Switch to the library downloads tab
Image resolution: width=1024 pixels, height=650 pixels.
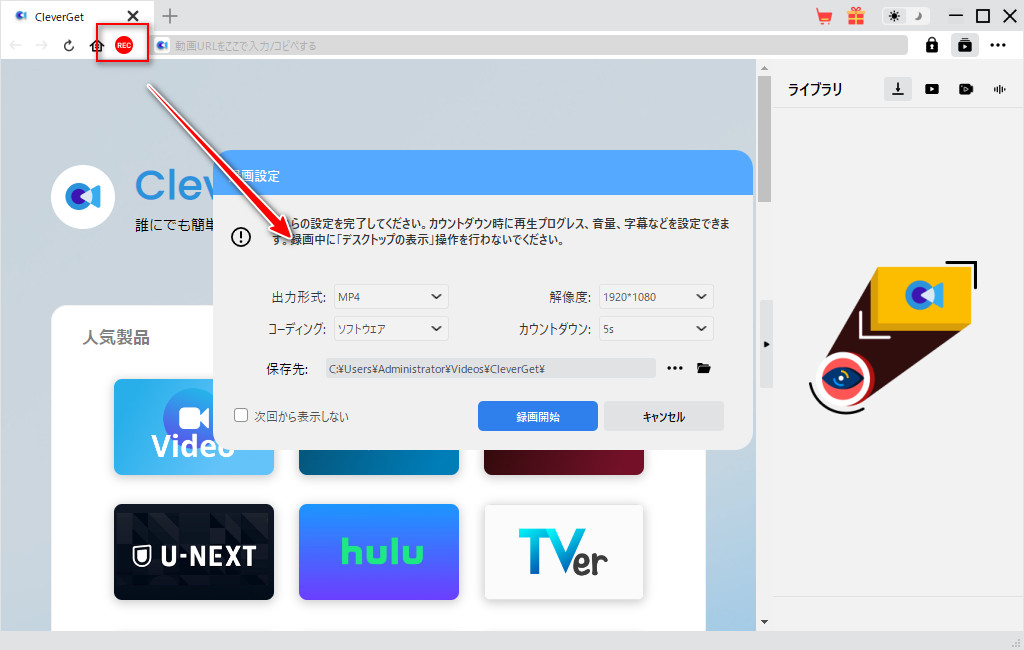point(898,89)
